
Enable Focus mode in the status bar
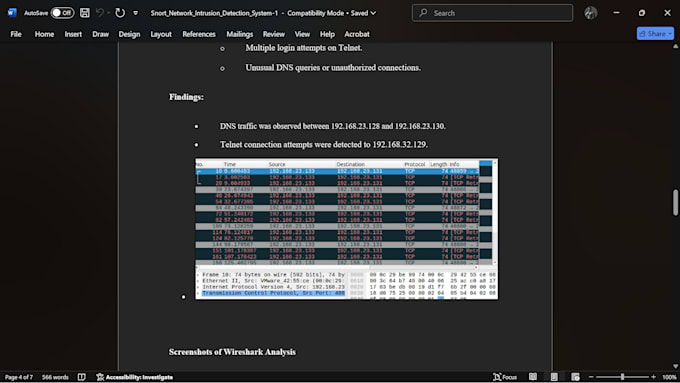[x=505, y=377]
